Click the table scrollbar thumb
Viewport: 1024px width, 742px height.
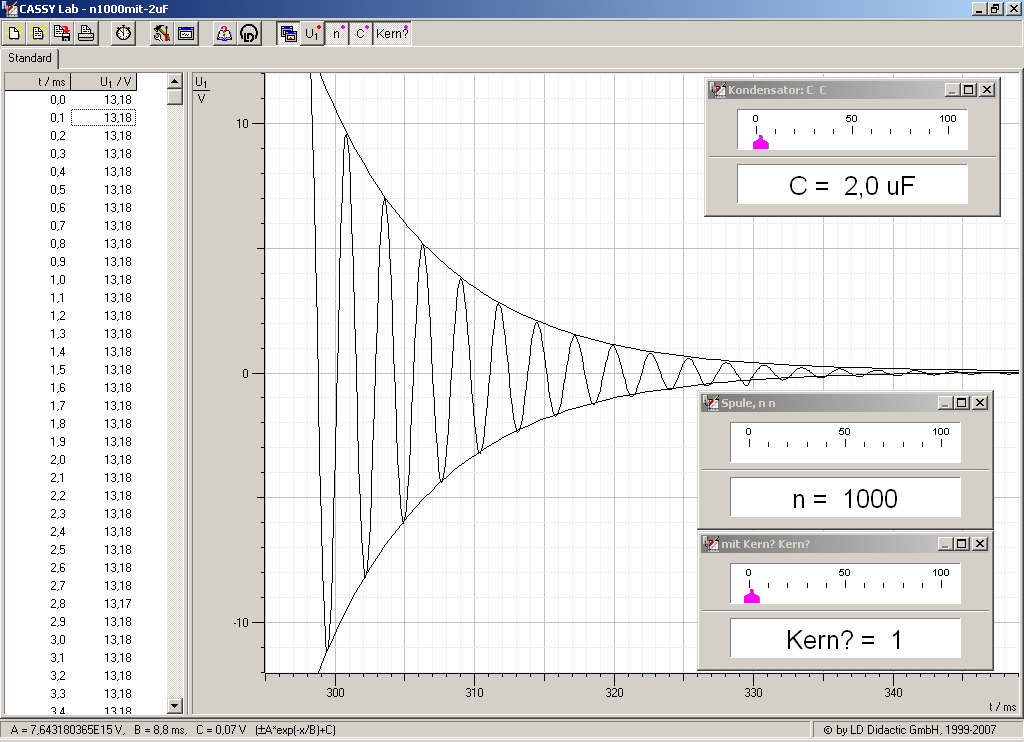174,97
